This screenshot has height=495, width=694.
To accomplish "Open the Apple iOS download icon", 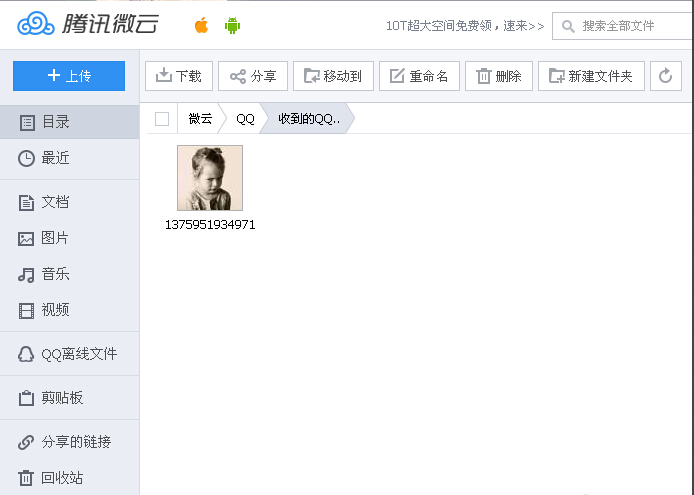I will (201, 25).
